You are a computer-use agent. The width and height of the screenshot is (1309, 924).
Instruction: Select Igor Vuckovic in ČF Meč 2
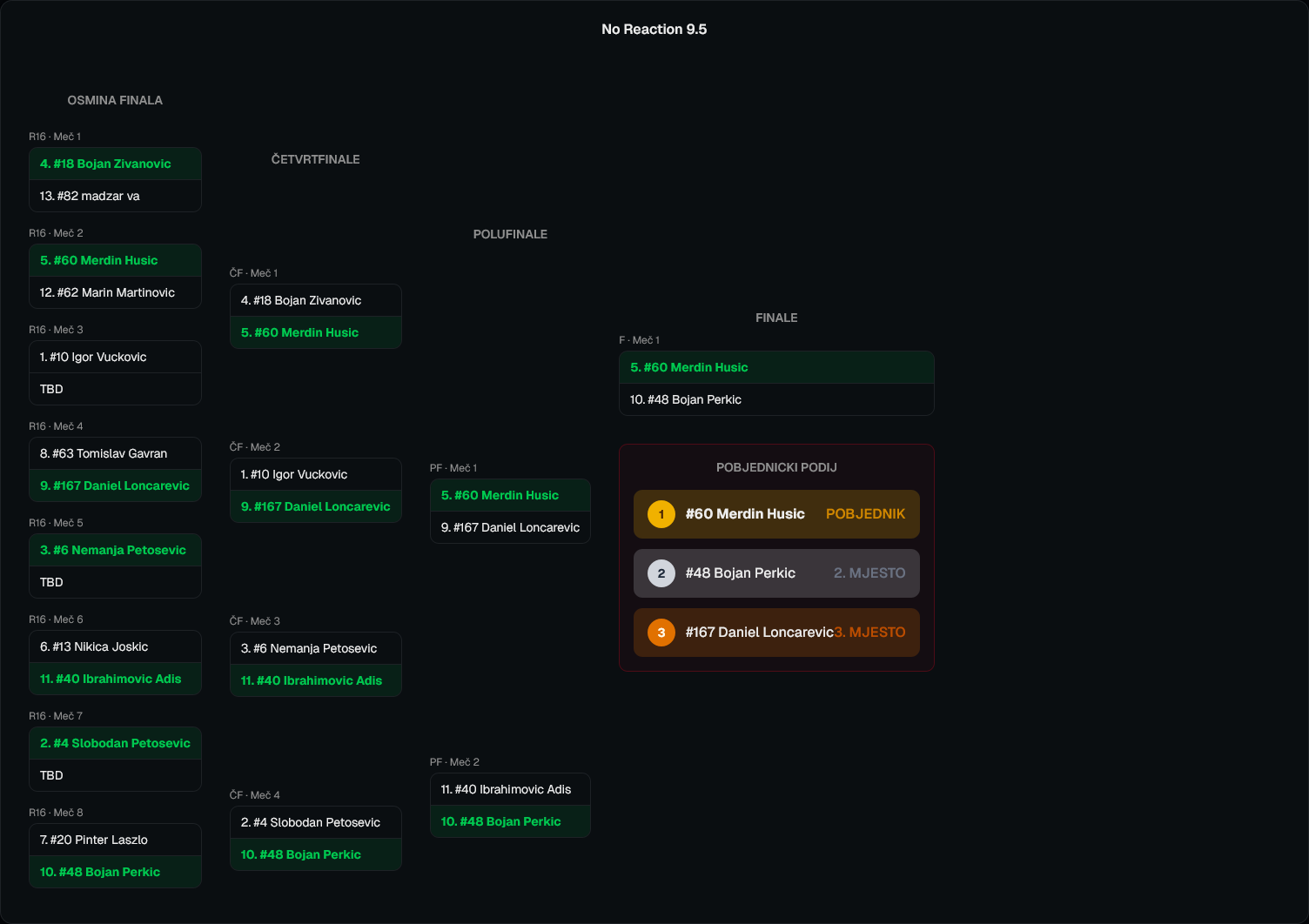coord(294,474)
